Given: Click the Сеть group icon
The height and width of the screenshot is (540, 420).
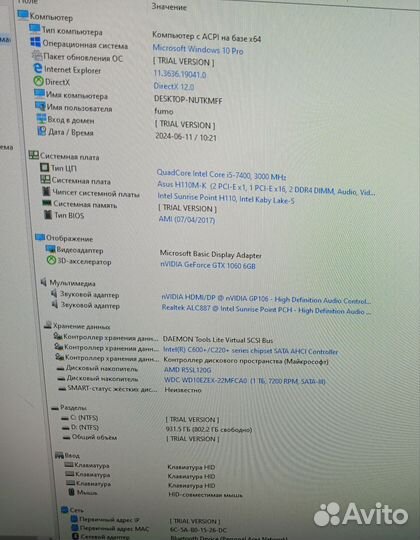Looking at the screenshot, I should (64, 509).
